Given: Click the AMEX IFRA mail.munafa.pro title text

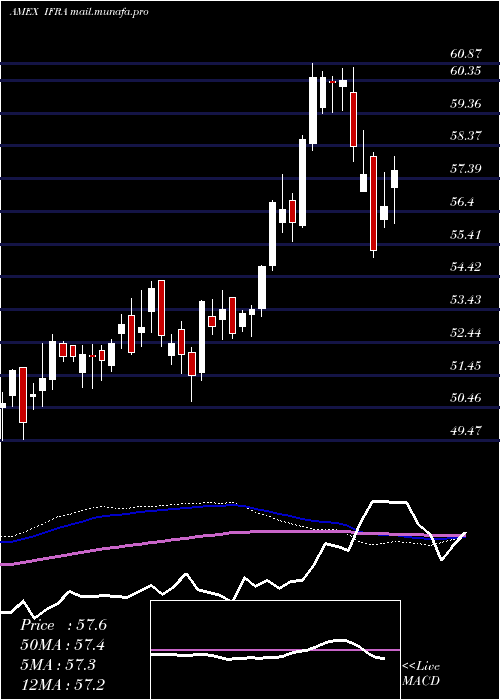Looking at the screenshot, I should [x=79, y=12].
